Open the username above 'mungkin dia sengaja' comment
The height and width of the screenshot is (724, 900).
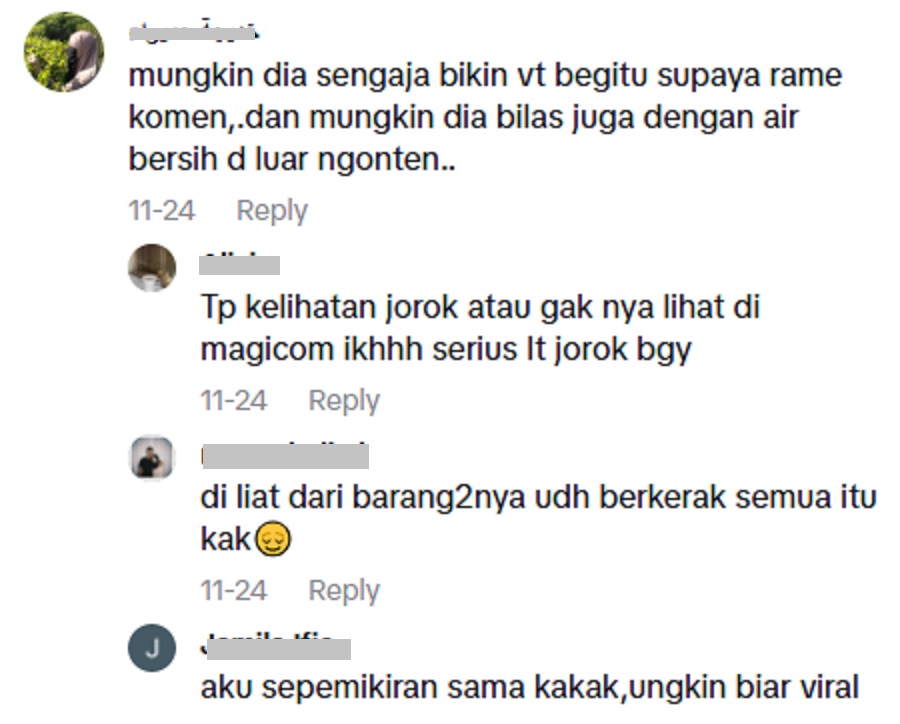pos(193,32)
